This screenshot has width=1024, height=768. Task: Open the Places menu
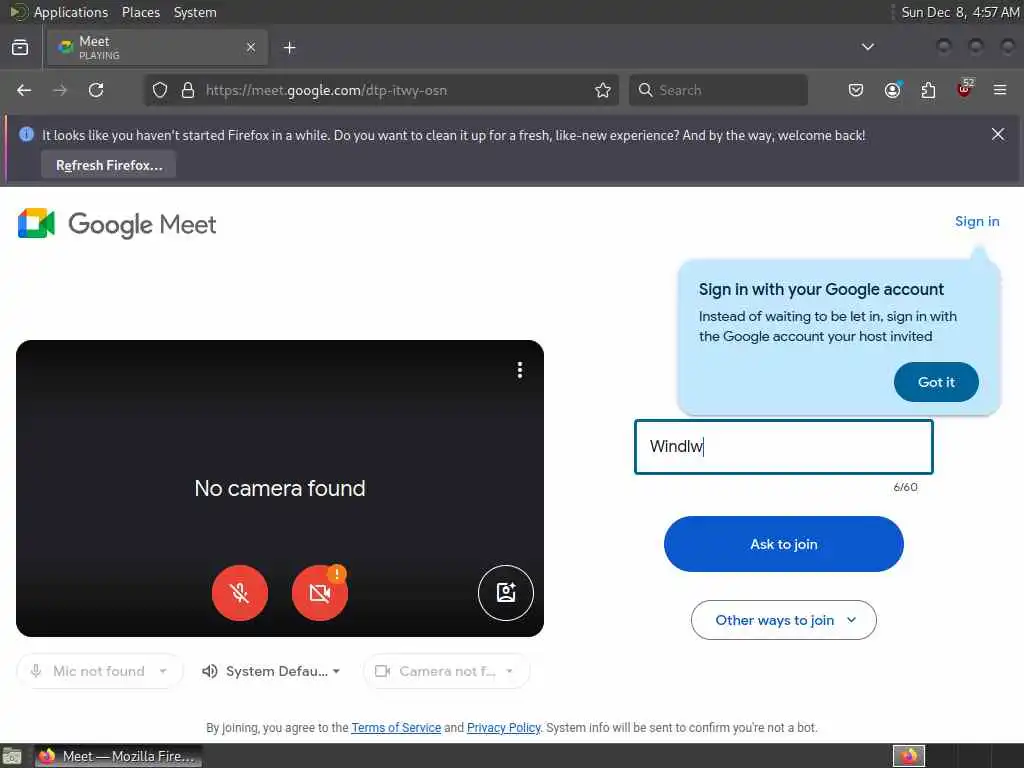pos(140,12)
